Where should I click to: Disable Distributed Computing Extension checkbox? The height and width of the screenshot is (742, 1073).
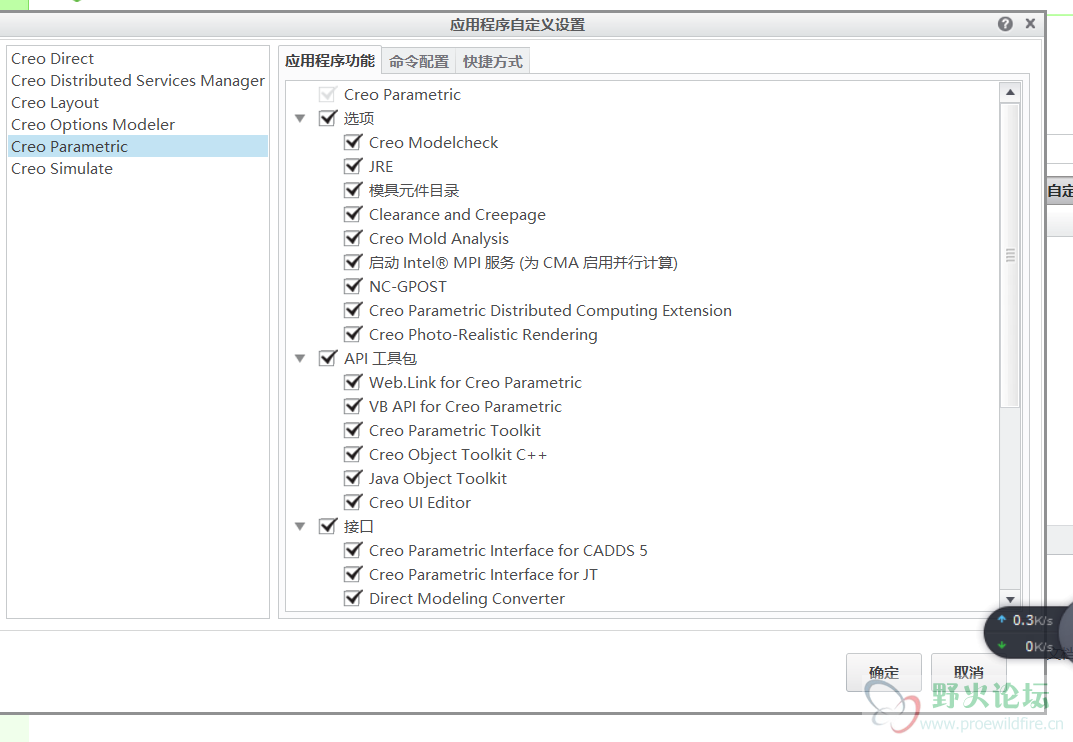[353, 309]
